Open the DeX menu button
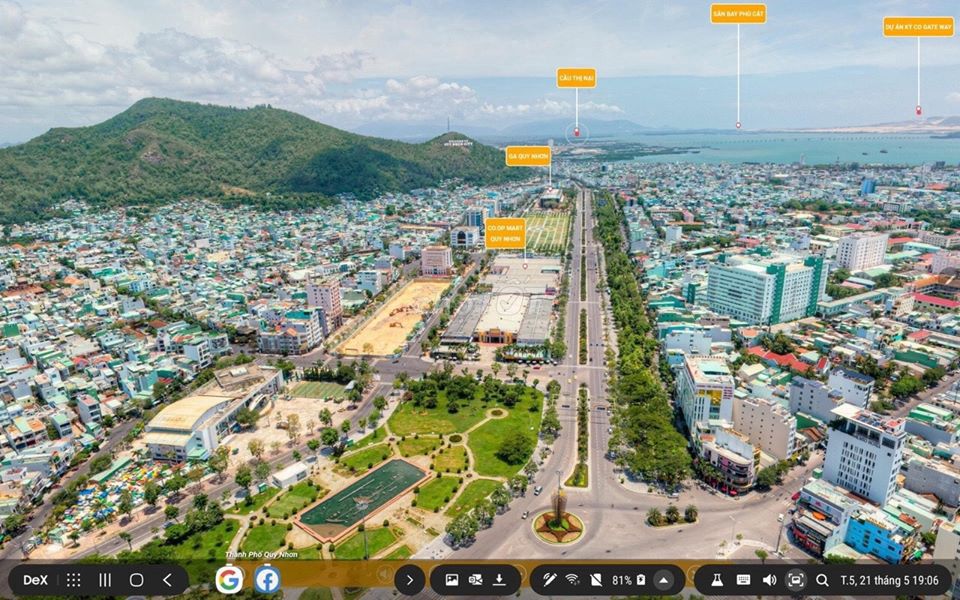This screenshot has width=960, height=600. tap(36, 580)
